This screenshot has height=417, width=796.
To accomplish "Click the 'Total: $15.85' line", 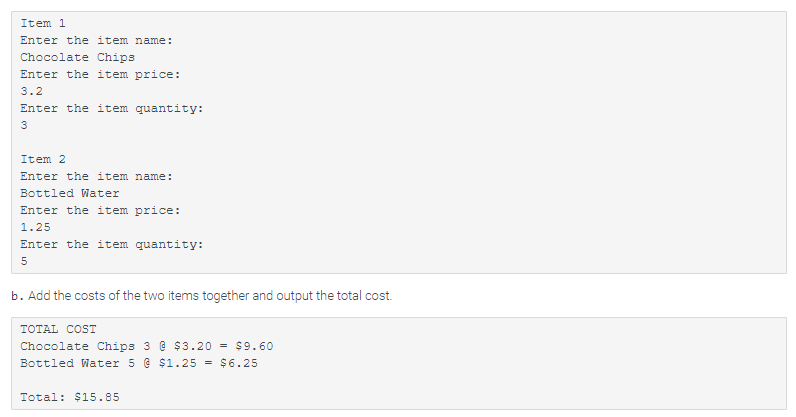I will pos(70,397).
